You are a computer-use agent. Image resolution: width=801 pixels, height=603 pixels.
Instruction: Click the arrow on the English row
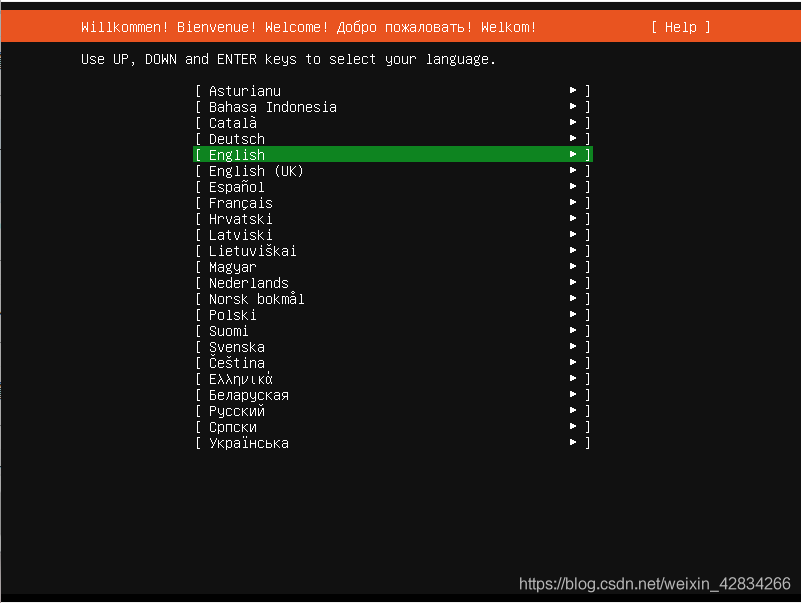[573, 154]
